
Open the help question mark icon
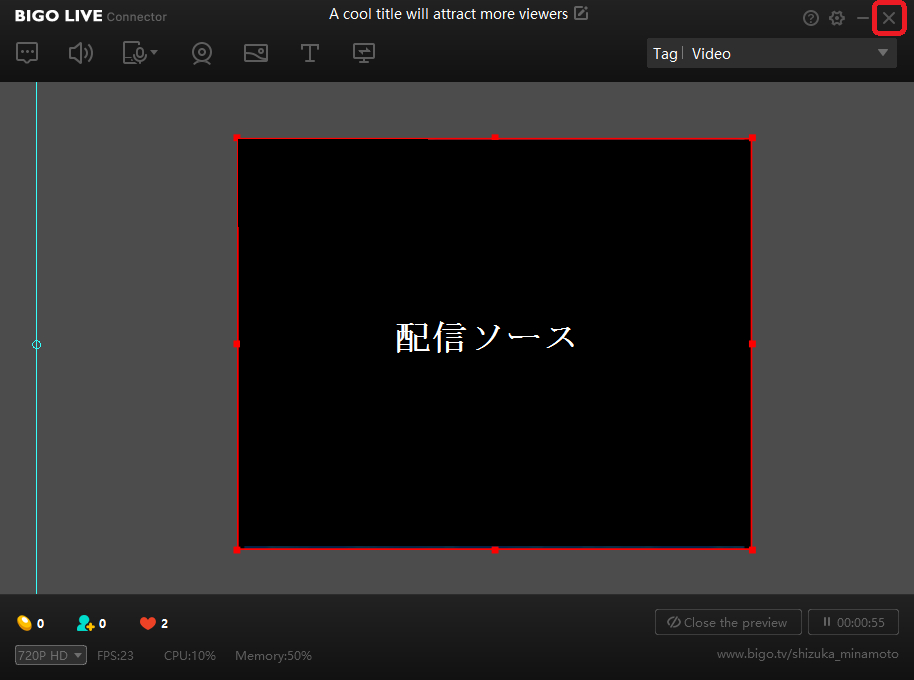tap(811, 18)
